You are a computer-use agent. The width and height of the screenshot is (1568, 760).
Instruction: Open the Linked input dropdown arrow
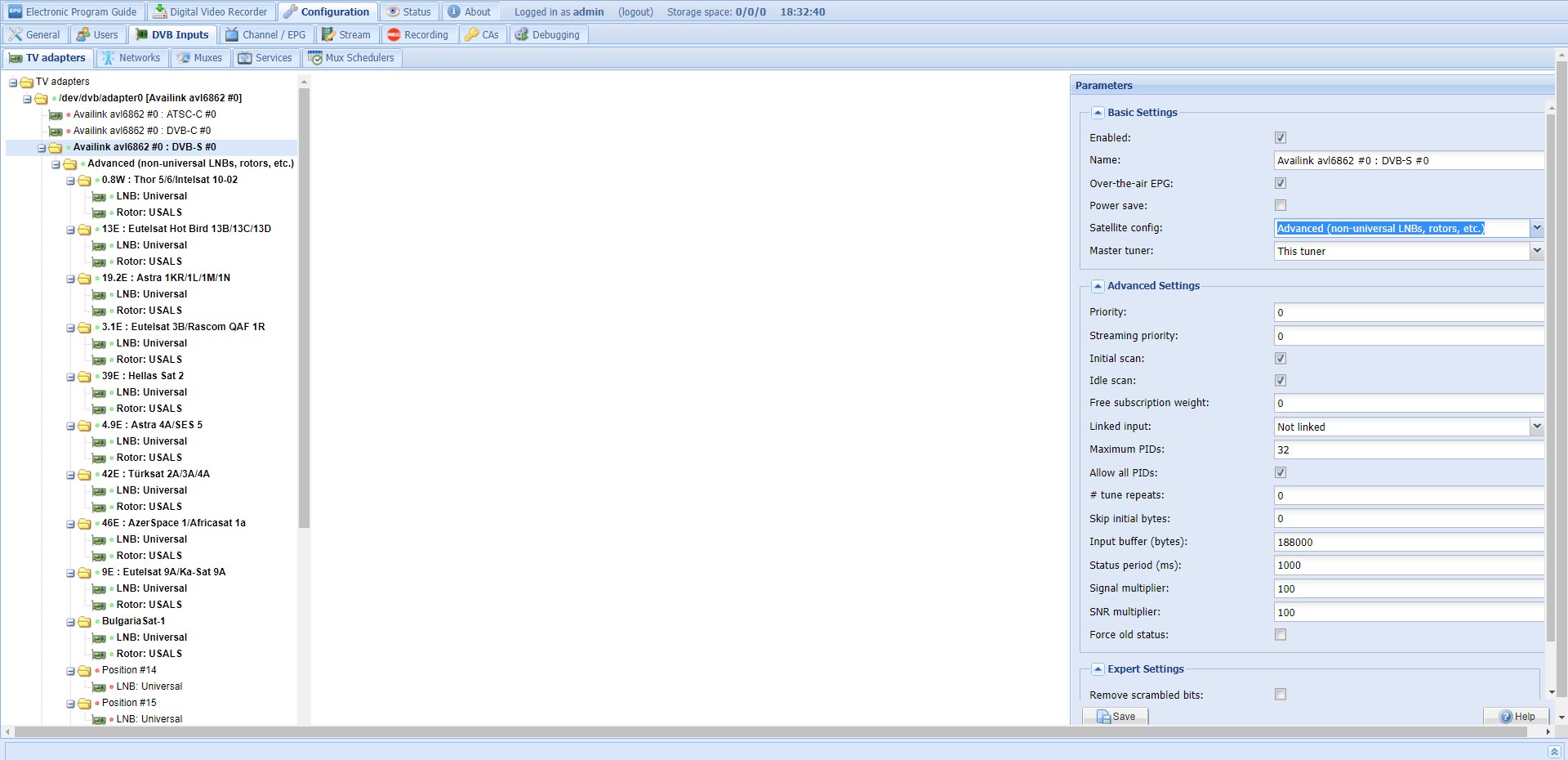(1537, 427)
